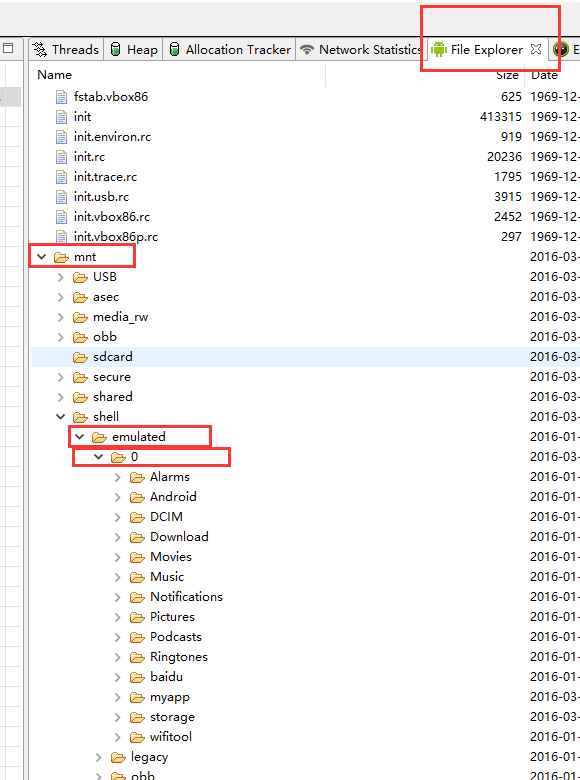The height and width of the screenshot is (780, 580).
Task: Click the init.trace.rc file icon
Action: [x=61, y=177]
